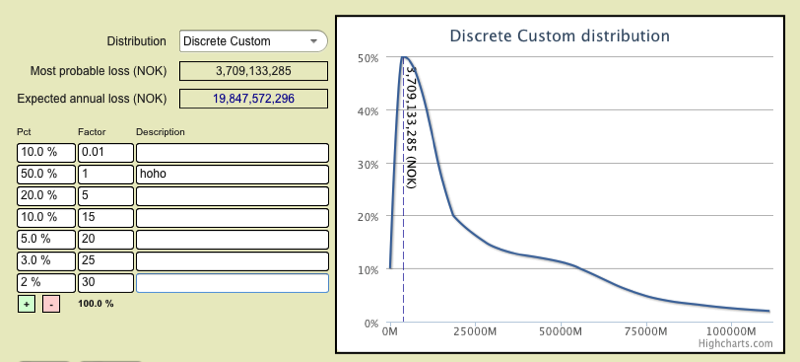Click the Factor column header
Screen dimensions: 800x362
[x=92, y=132]
